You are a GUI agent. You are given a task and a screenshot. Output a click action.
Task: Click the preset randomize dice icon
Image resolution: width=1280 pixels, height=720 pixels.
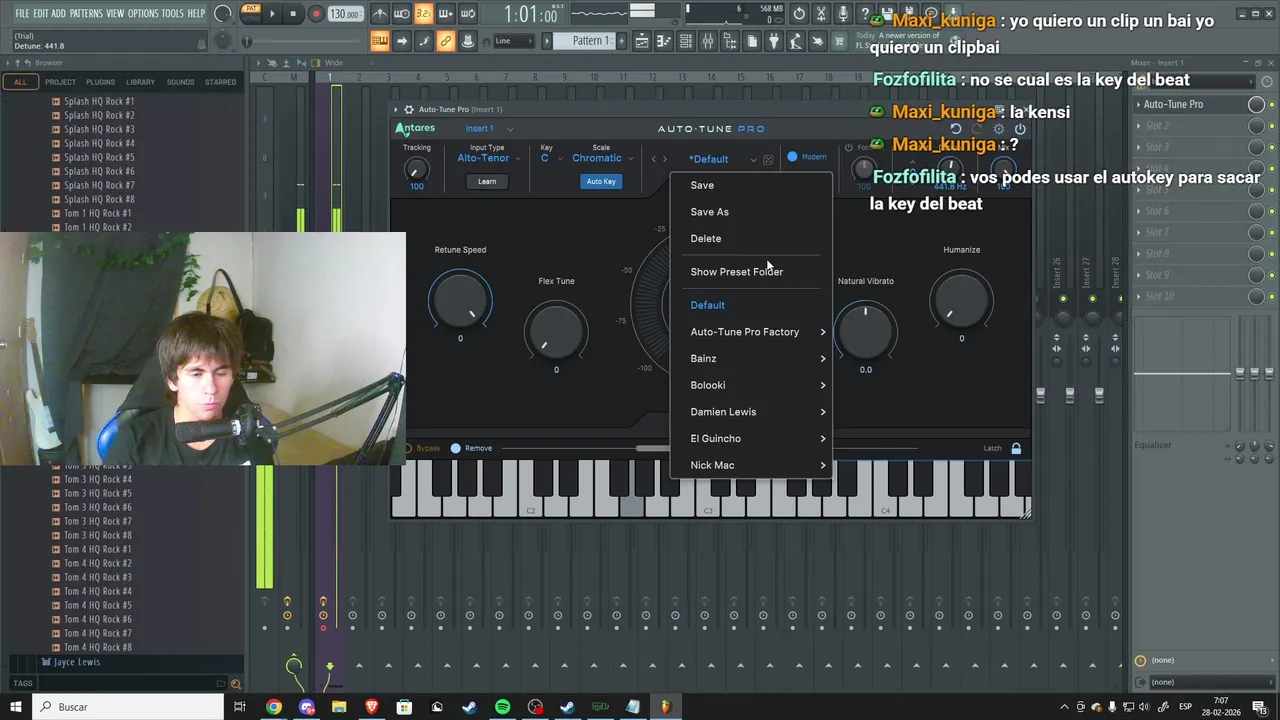[768, 159]
